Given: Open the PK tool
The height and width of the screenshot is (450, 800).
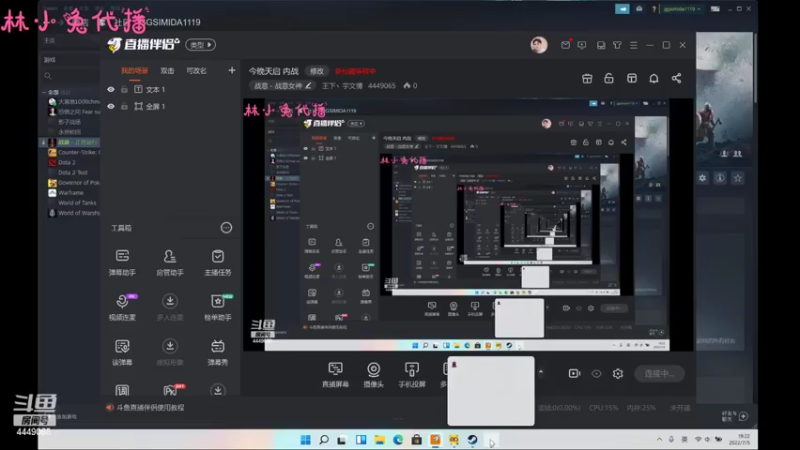Looking at the screenshot, I should [172, 390].
